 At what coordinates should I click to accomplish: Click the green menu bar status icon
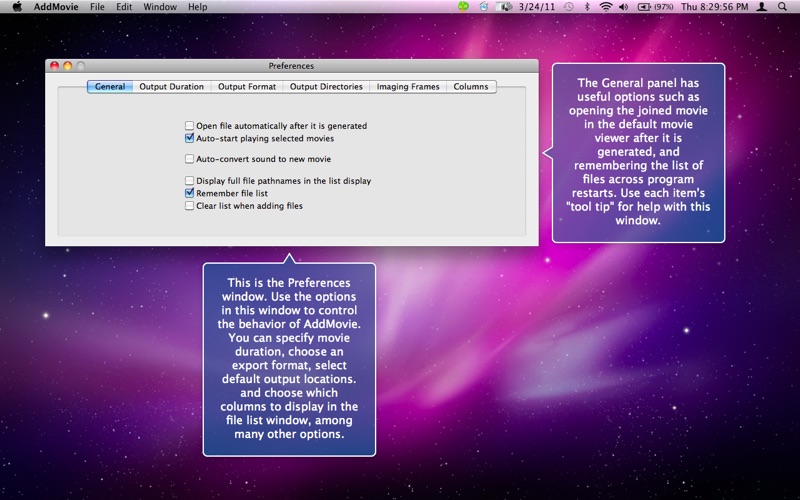[463, 7]
